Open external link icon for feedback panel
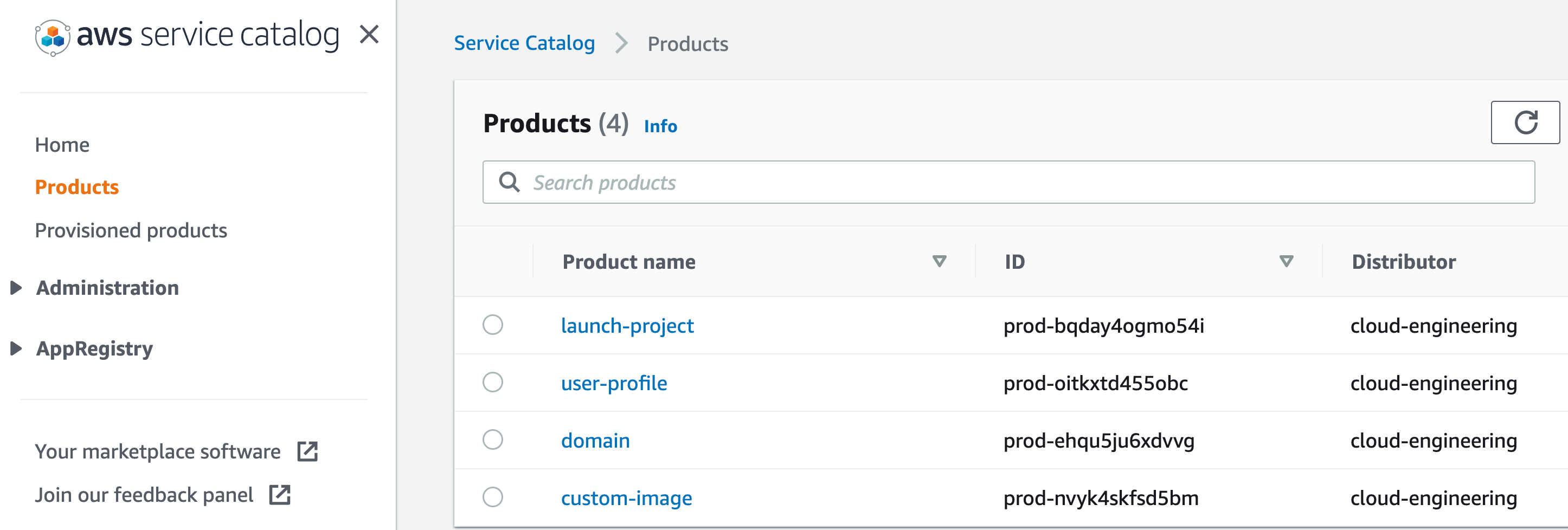Screen dimensions: 1568x530 280,495
